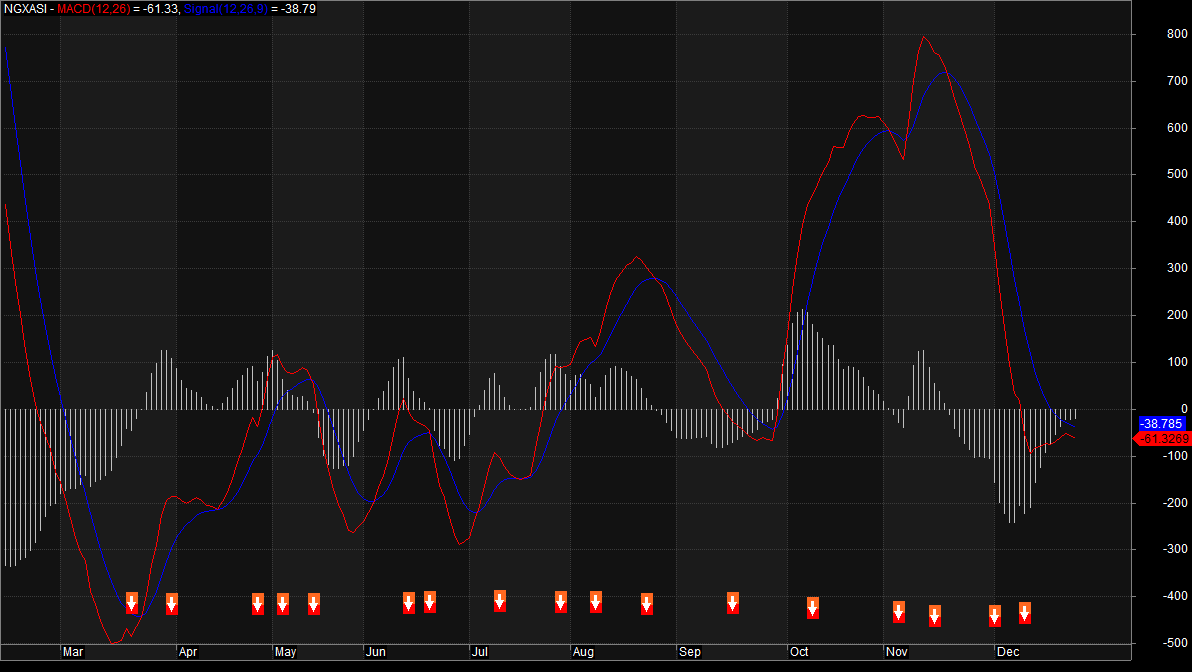Click the NGXASI symbol name in chart title
1192x672 pixels.
pyautogui.click(x=25, y=9)
